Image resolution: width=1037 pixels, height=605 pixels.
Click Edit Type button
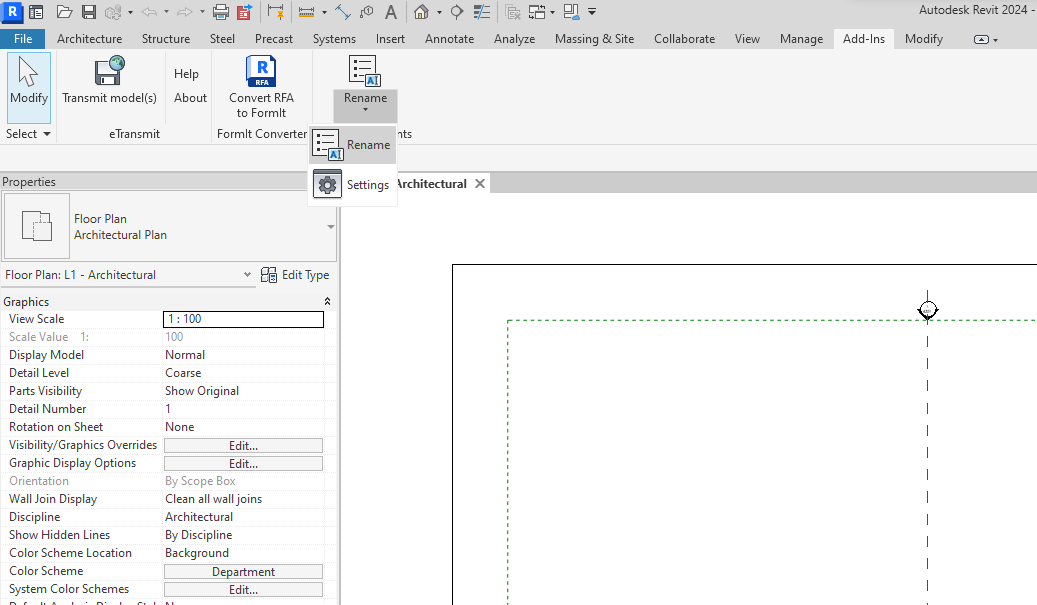[x=295, y=274]
